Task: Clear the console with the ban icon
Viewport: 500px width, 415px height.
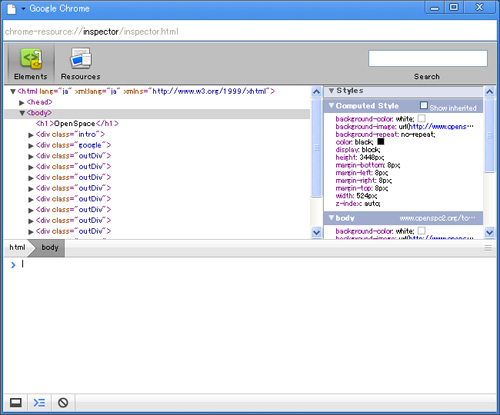Action: pos(63,403)
